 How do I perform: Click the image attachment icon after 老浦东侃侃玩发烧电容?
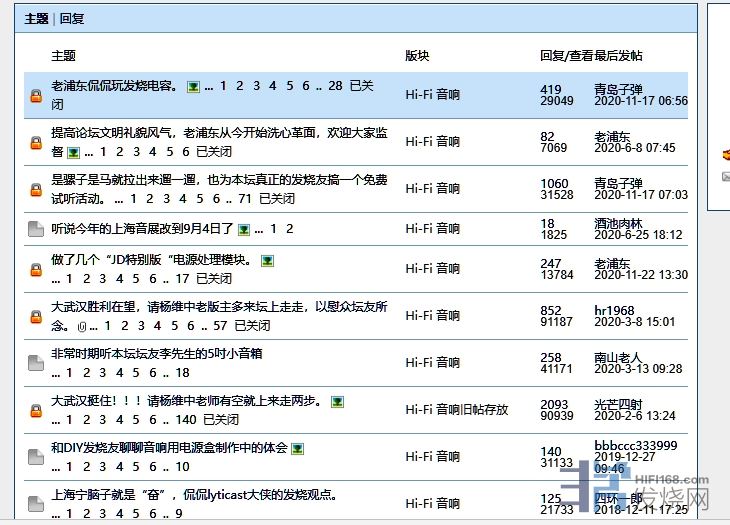coord(193,87)
